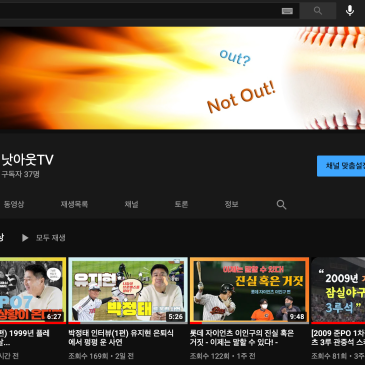Click the 롯데 자이언츠 이인구의 진실 혹은 거짓 title
Screen dimensions: 365x365
coord(242,338)
